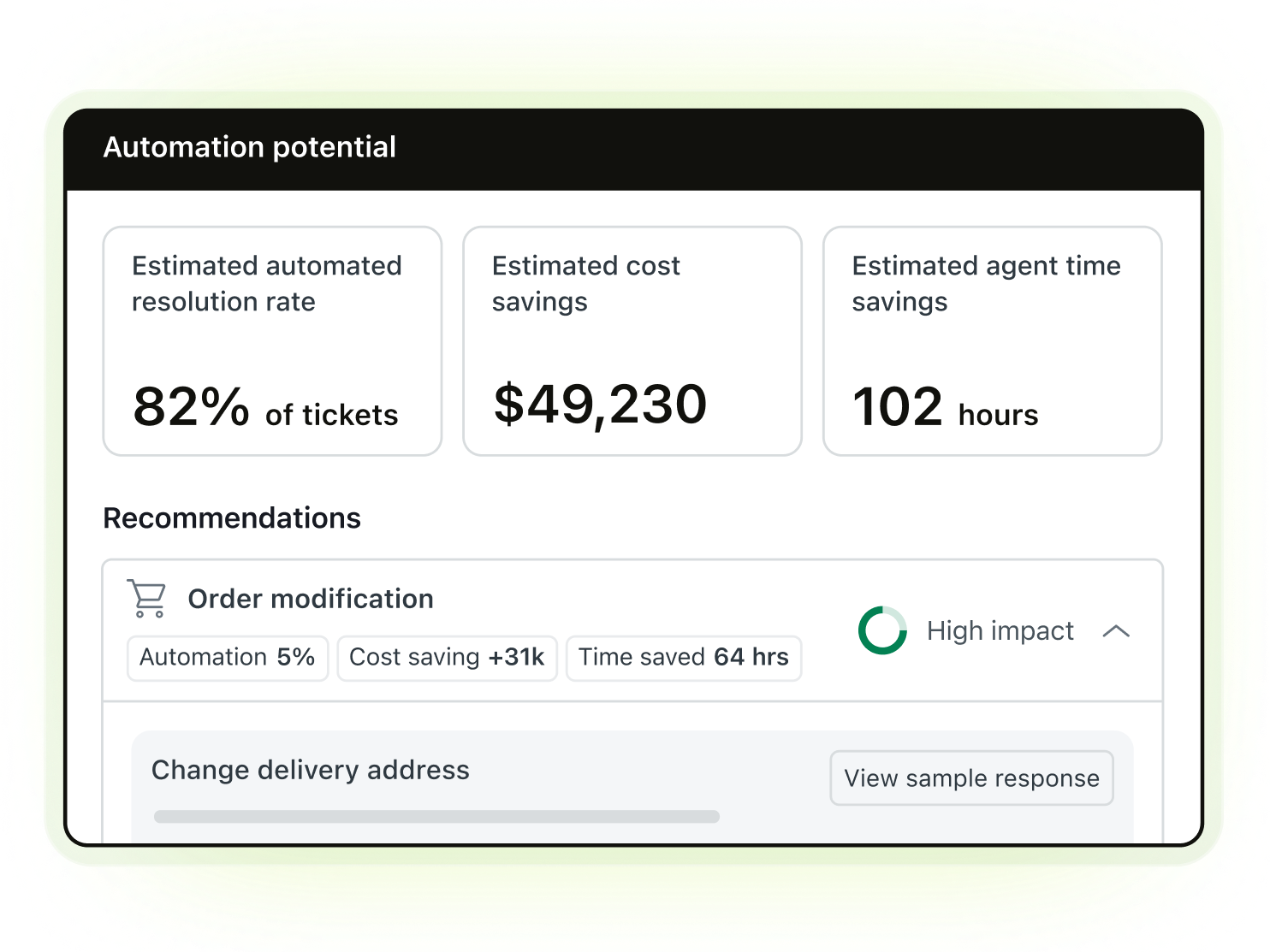This screenshot has width=1270, height=952.
Task: Collapse the Order modification section chevron
Action: tap(1116, 631)
